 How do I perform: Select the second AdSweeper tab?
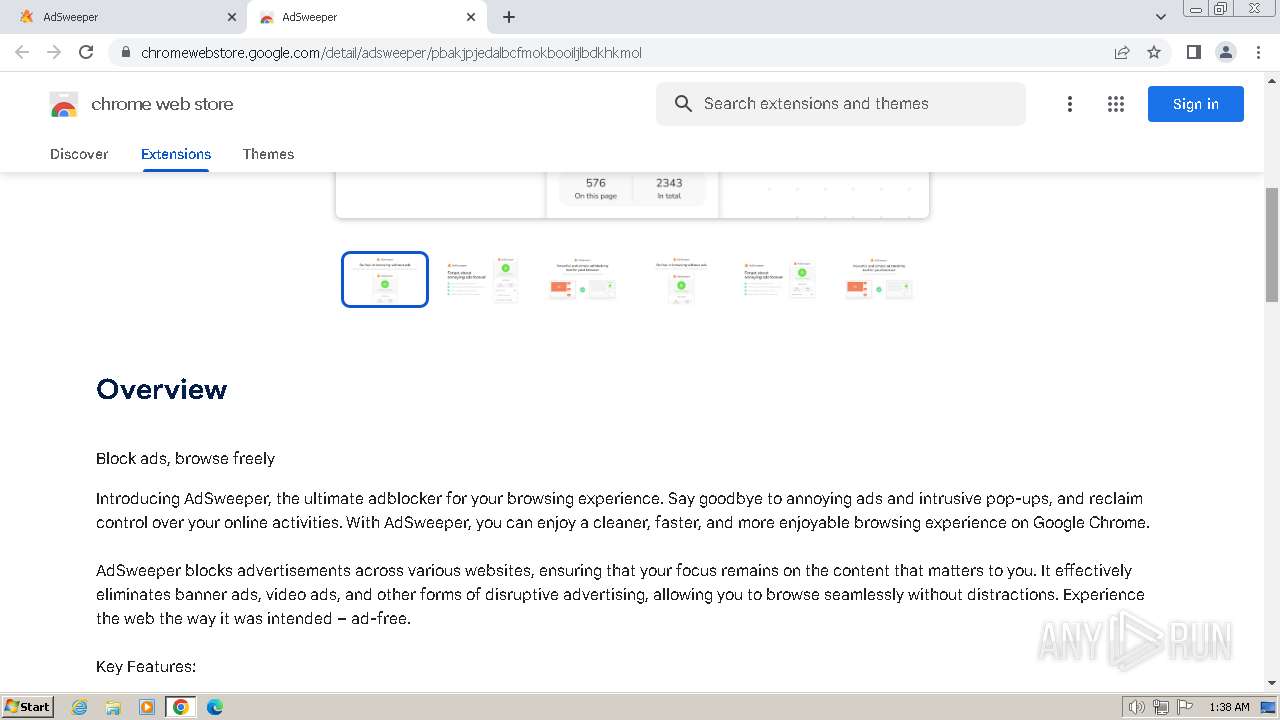[367, 17]
